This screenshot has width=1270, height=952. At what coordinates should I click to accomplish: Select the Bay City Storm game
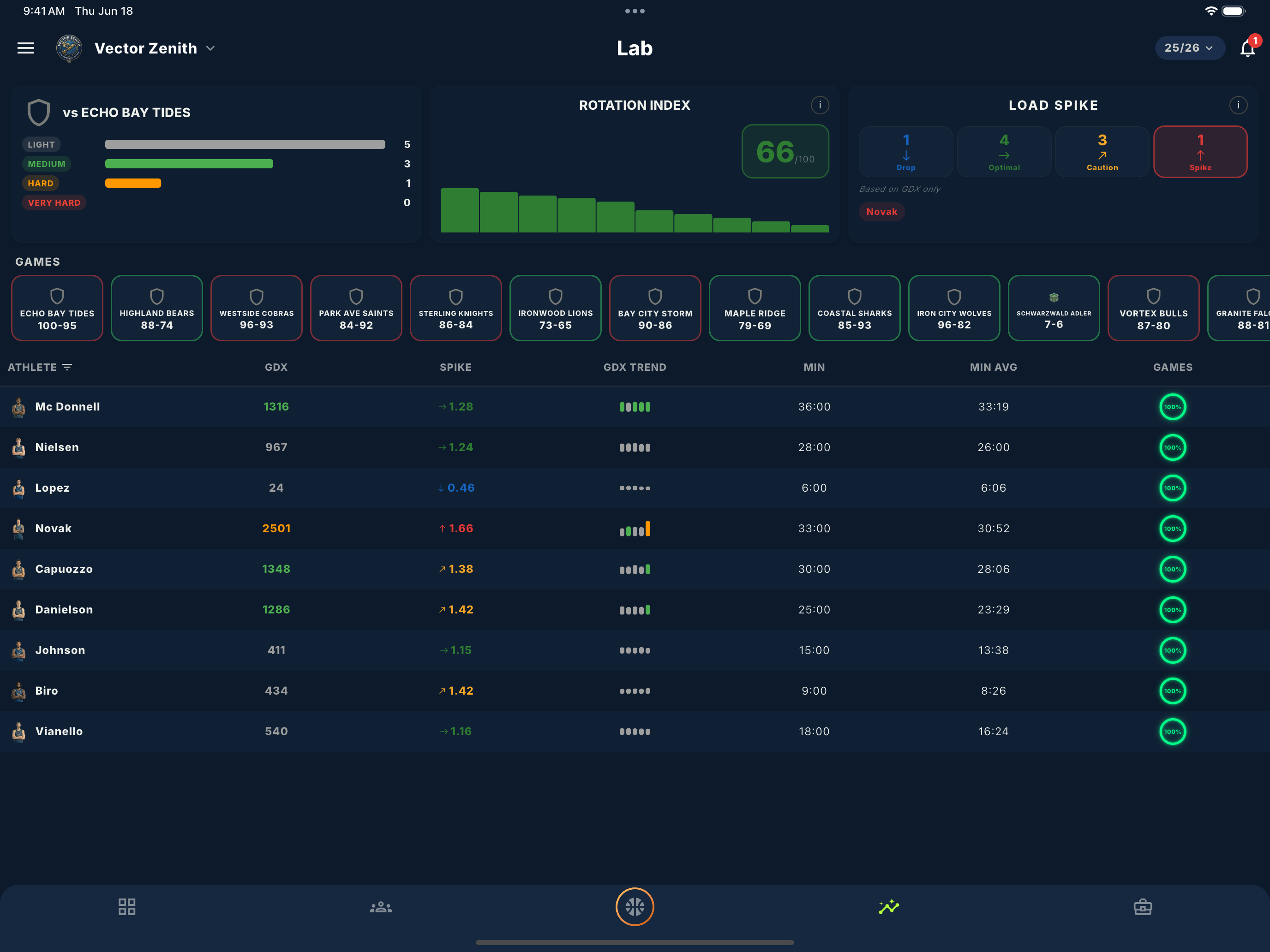(655, 308)
